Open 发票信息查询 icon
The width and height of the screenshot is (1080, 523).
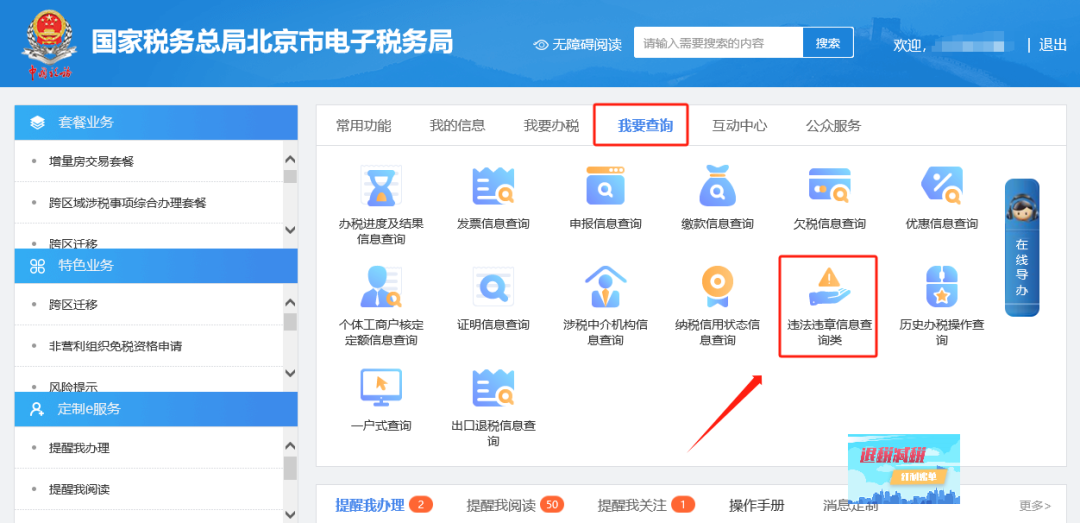493,186
